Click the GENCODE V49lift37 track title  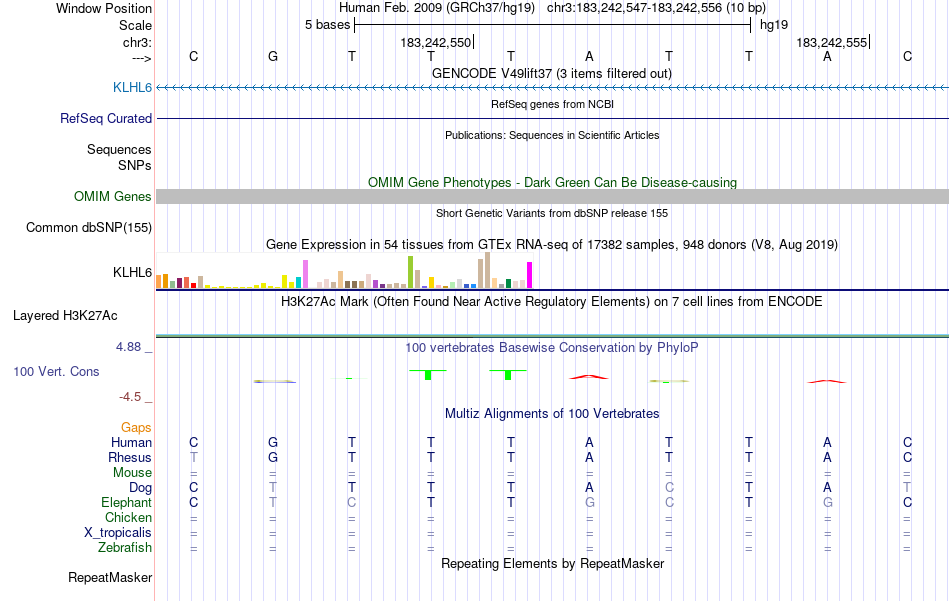pyautogui.click(x=551, y=73)
